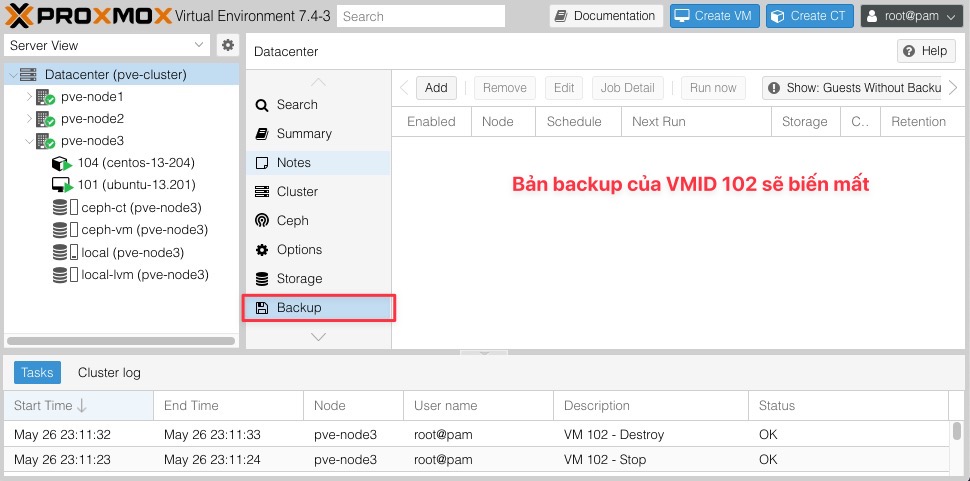Viewport: 970px width, 481px height.
Task: Click the pve-node2 server icon
Action: tap(45, 119)
